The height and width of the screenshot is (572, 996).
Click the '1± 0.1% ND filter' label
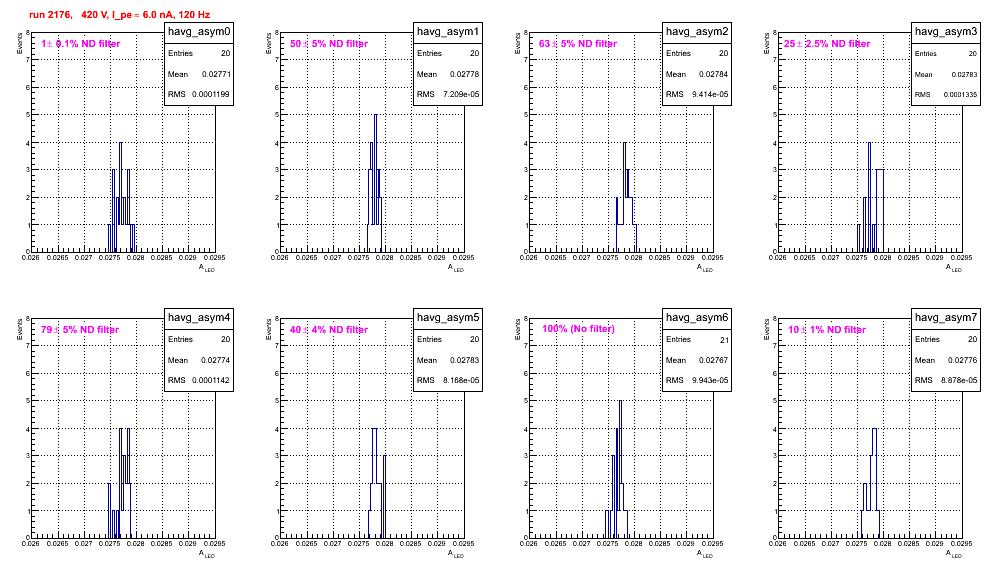point(81,44)
